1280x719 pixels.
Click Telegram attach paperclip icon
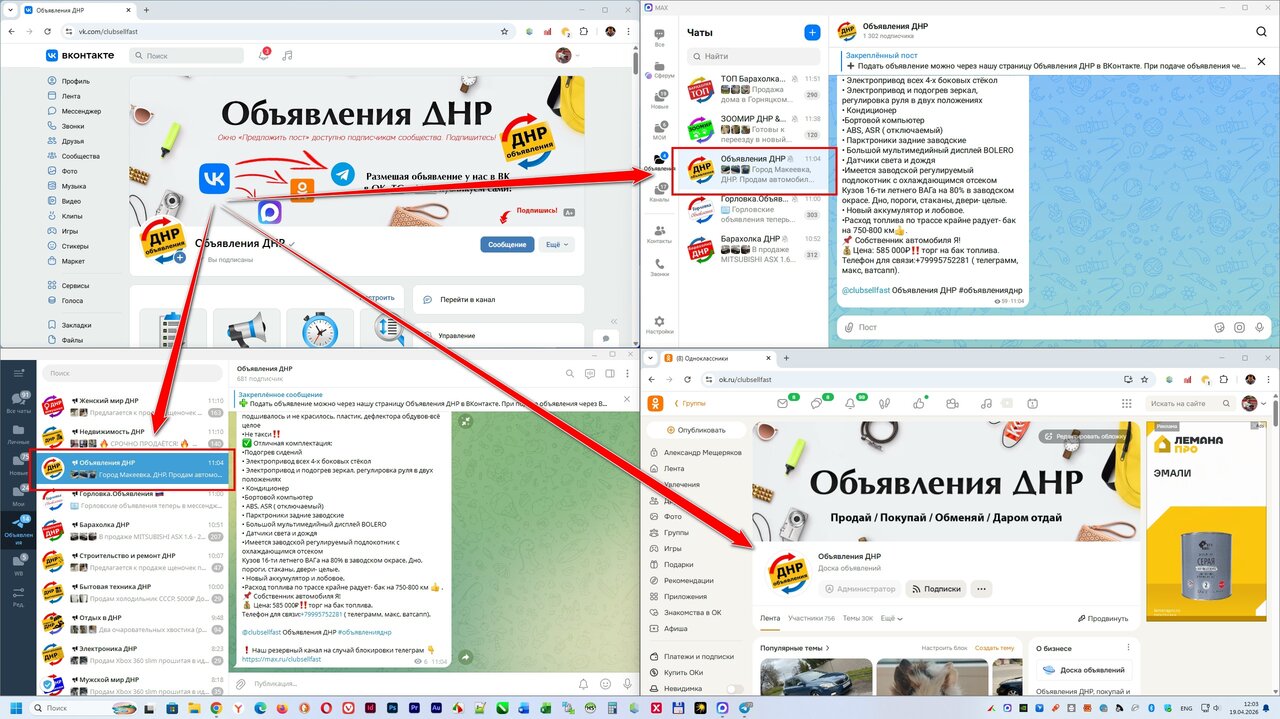point(240,684)
